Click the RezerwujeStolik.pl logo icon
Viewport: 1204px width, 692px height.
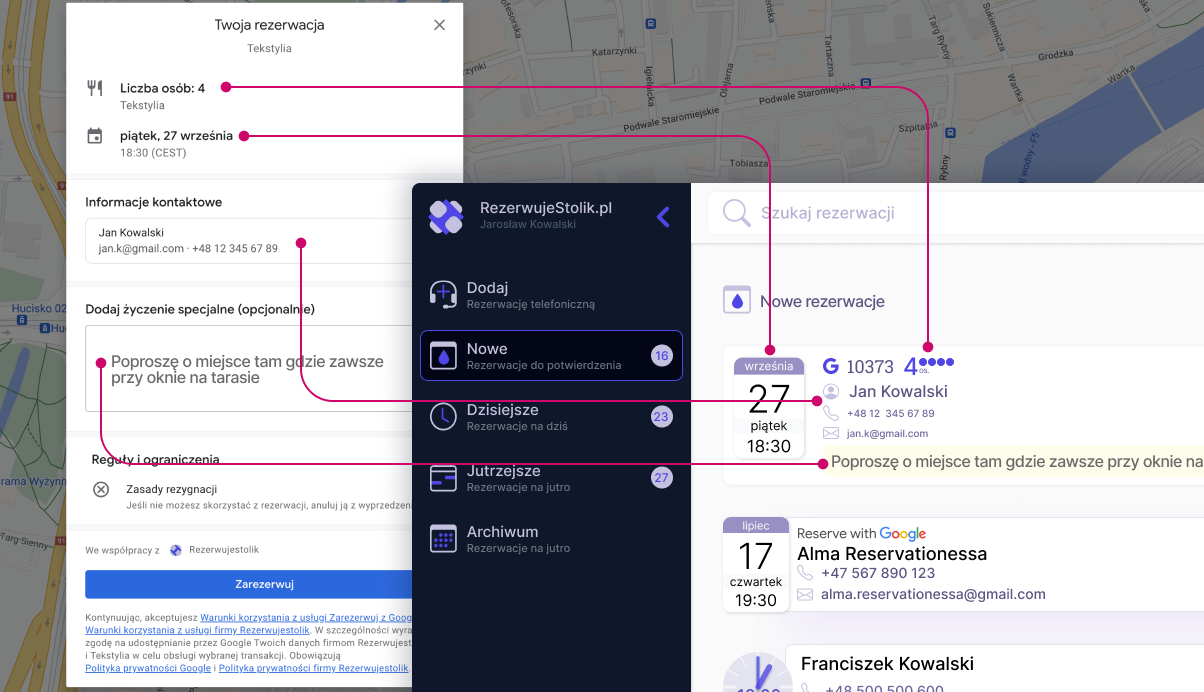click(x=446, y=217)
